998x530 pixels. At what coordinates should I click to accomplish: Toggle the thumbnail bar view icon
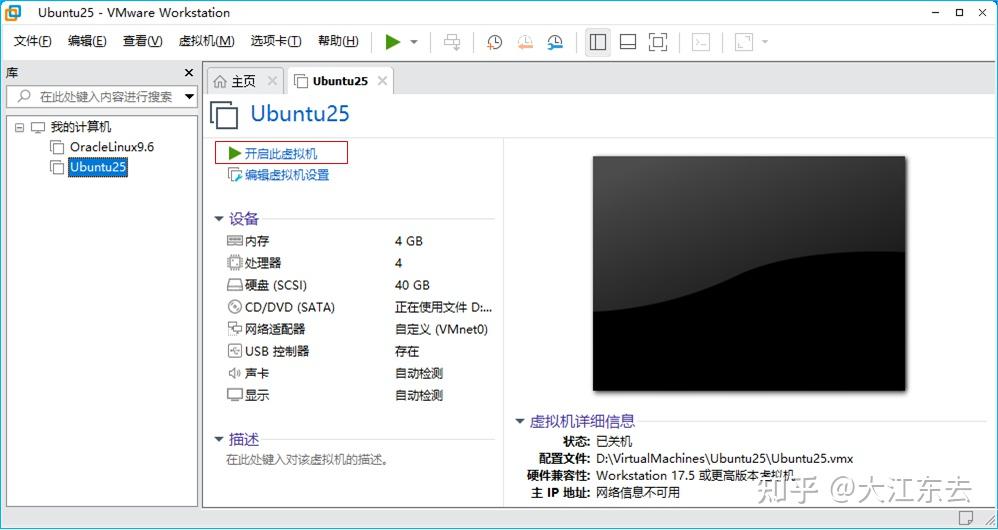[x=628, y=42]
